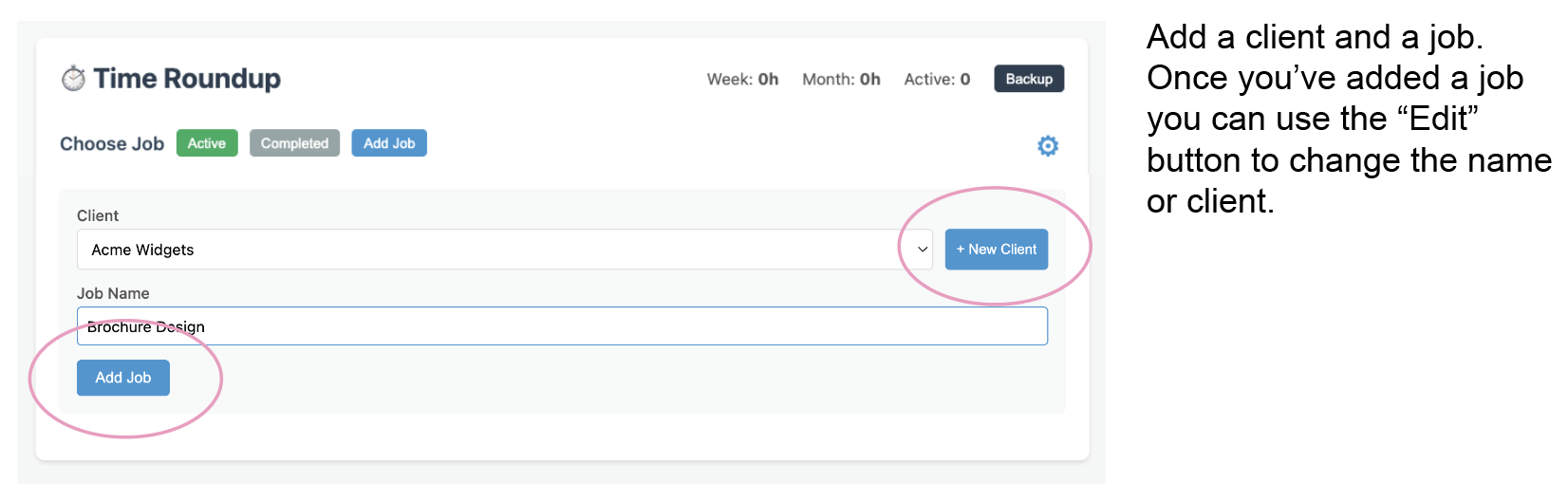Viewport: 1568px width, 501px height.
Task: Open the Add Job tab at top
Action: tap(389, 143)
